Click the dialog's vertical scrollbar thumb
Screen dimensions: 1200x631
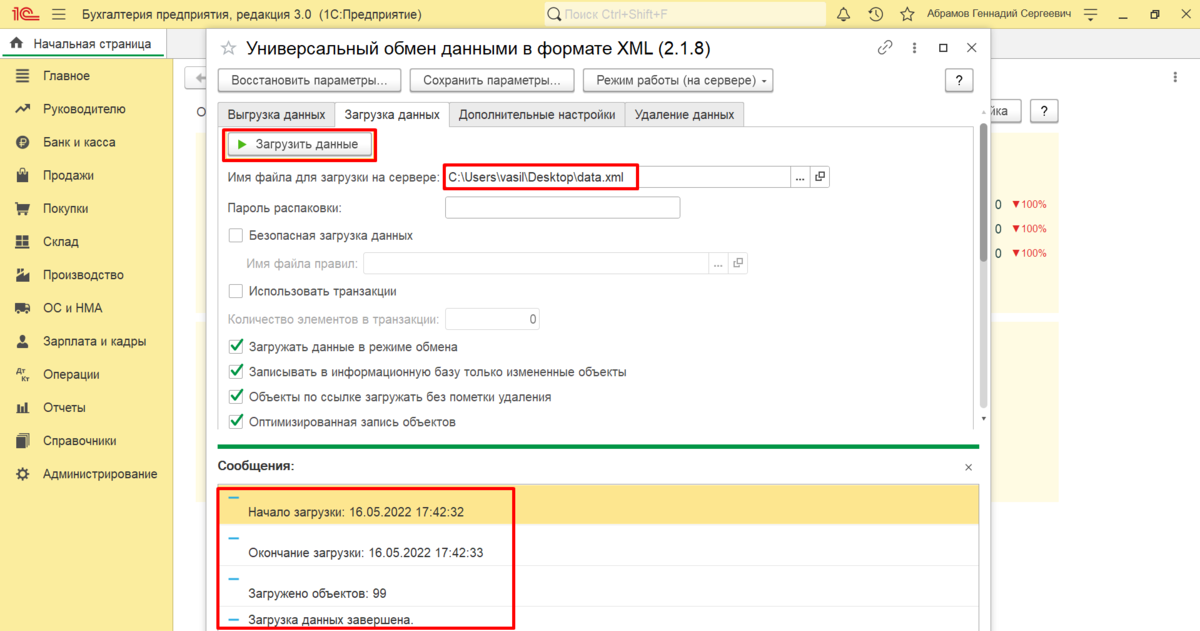(983, 195)
